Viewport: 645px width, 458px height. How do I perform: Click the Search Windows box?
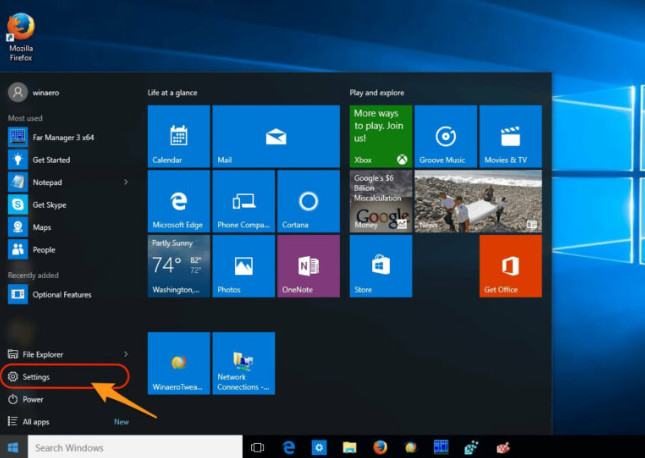[135, 447]
